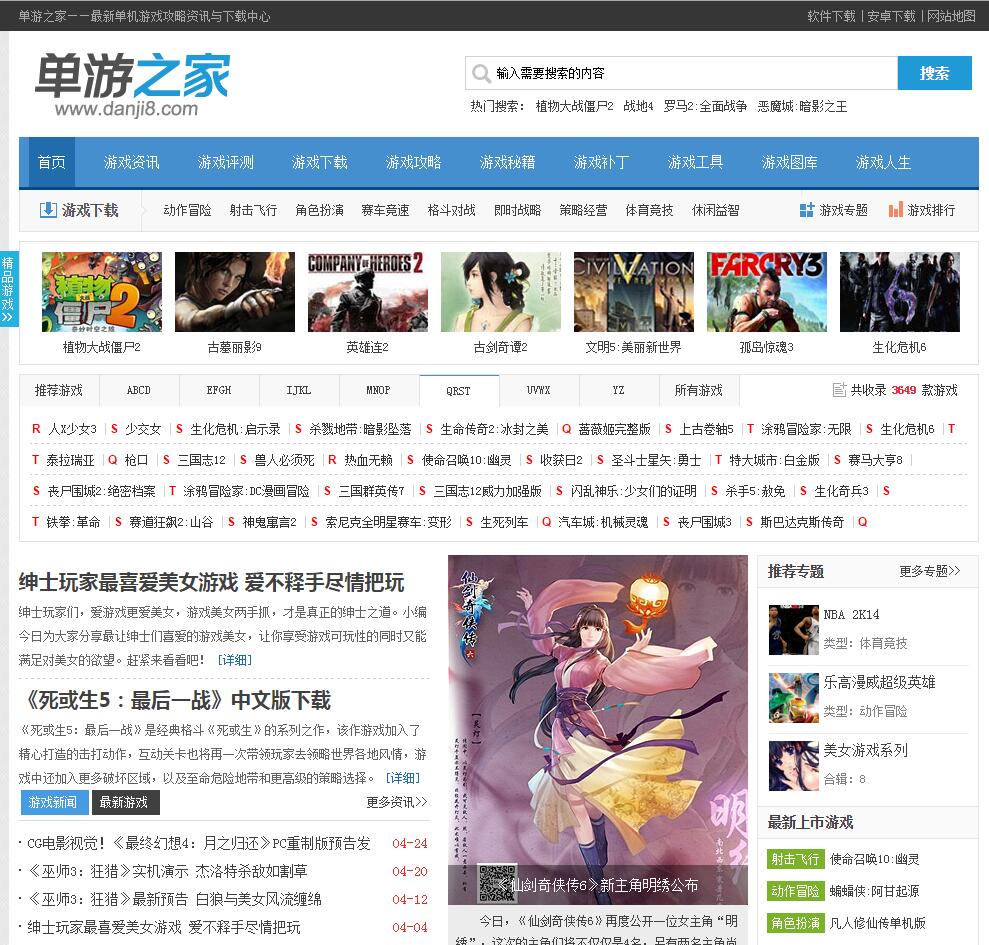Click the 游戏专题 grid icon
Viewport: 989px width, 945px height.
click(x=807, y=210)
